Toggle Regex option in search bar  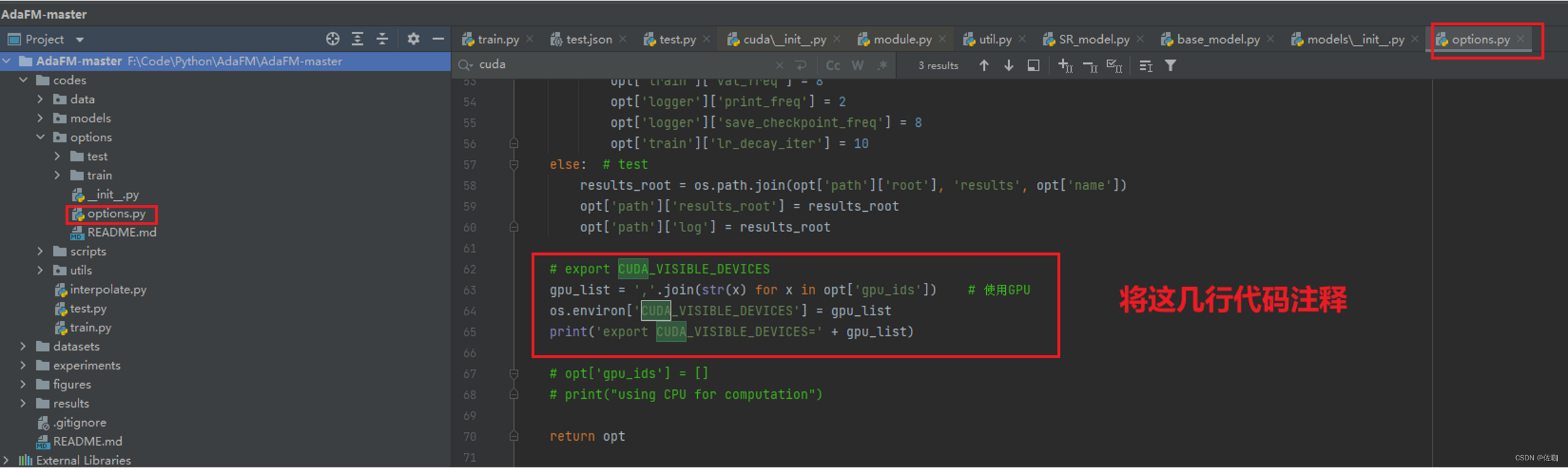click(882, 65)
